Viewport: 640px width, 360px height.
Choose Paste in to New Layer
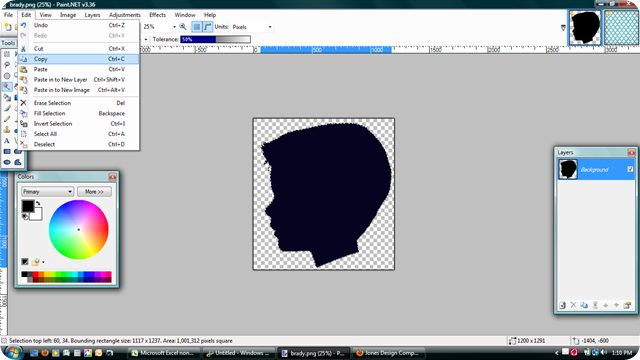coord(79,80)
